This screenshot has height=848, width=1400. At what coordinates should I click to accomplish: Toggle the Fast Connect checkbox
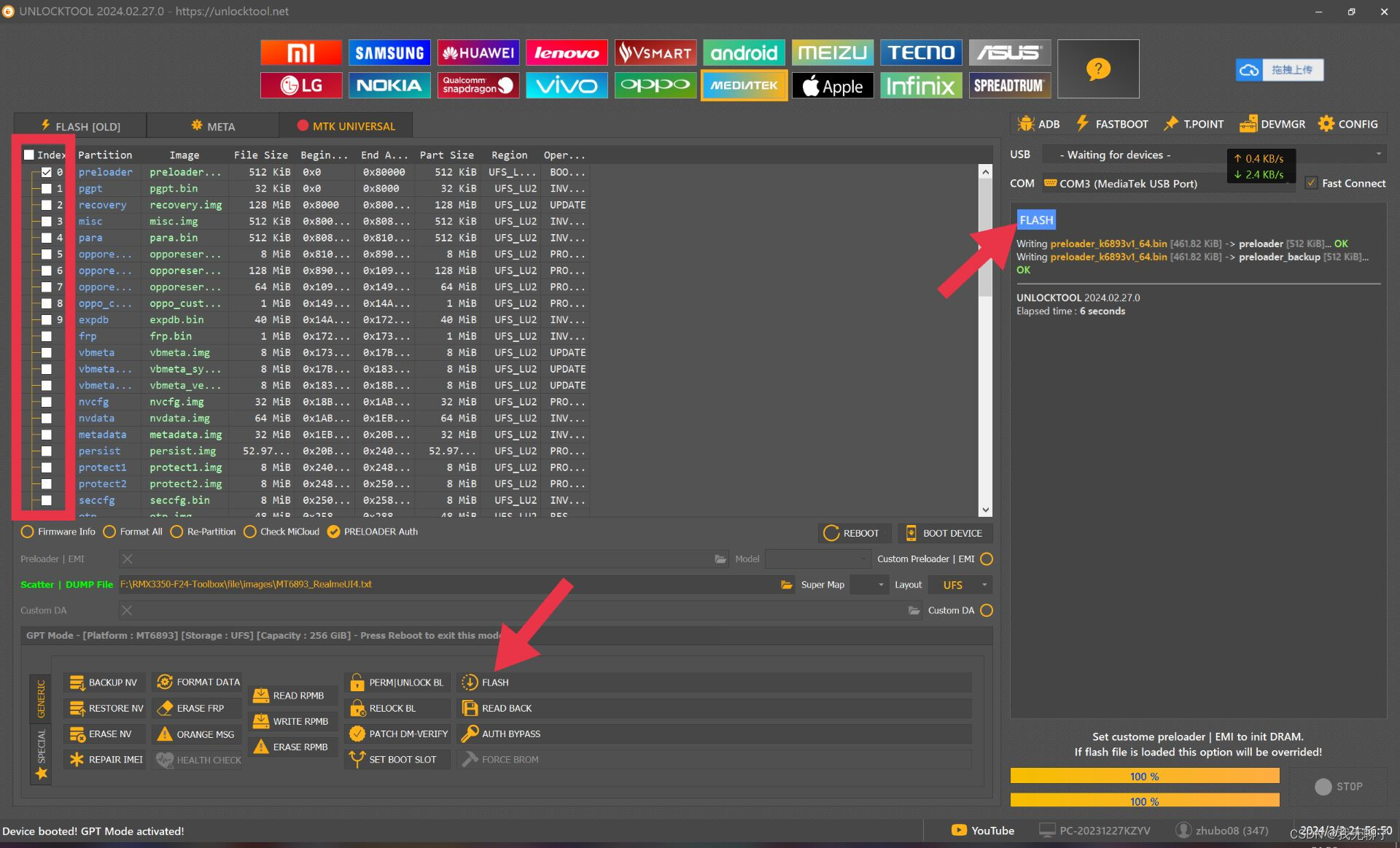(x=1311, y=183)
